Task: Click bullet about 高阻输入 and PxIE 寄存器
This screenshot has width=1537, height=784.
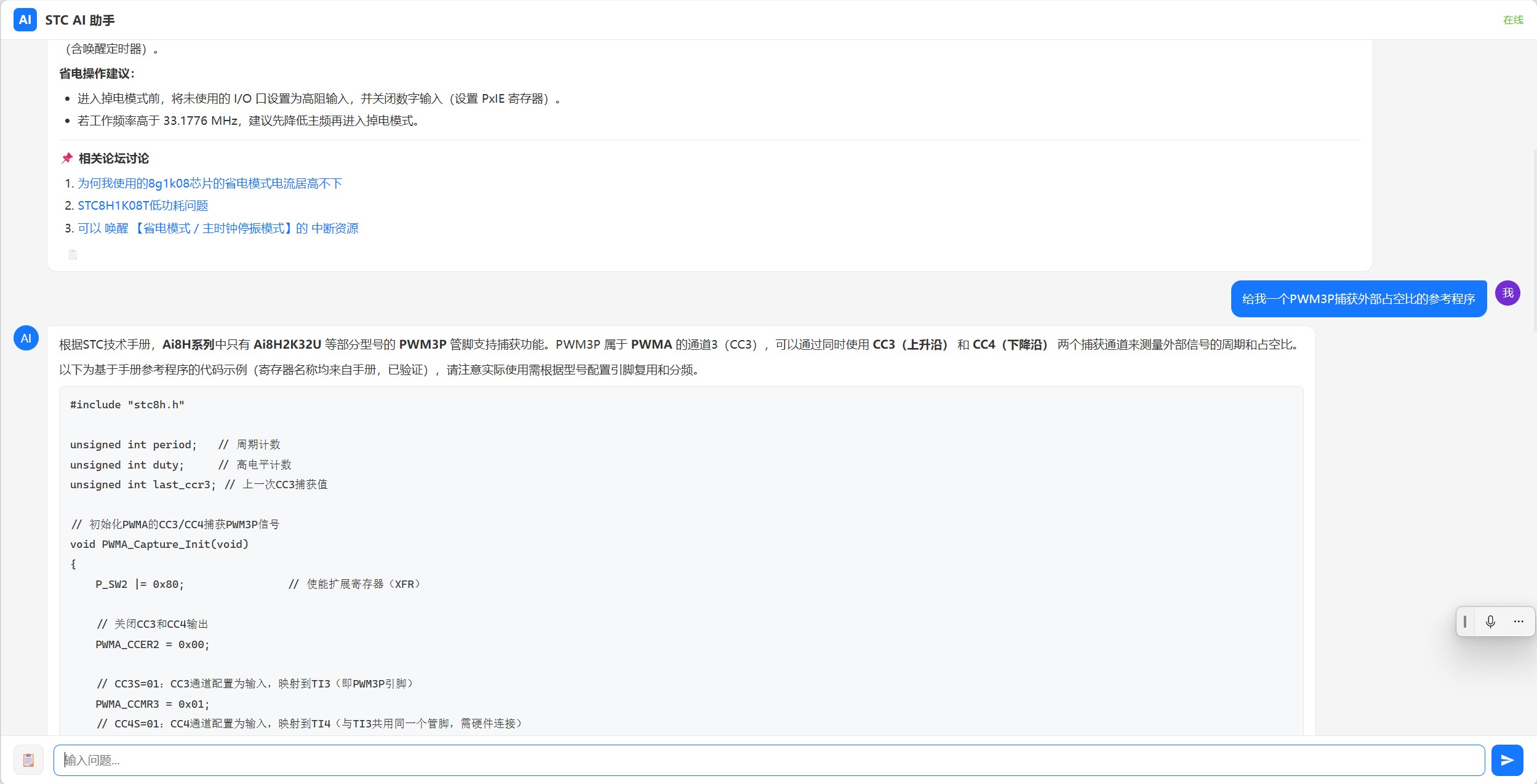Action: (x=319, y=99)
